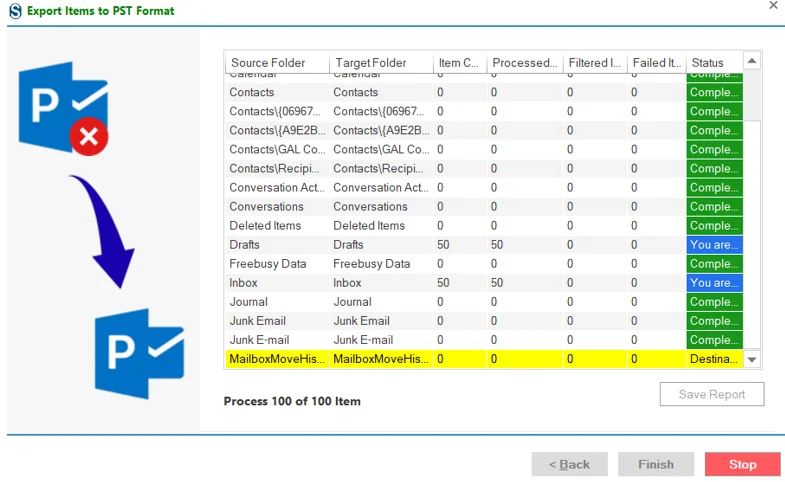The height and width of the screenshot is (482, 785).
Task: Click 'Destina...' status of MailboxMoveHis row
Action: (714, 358)
